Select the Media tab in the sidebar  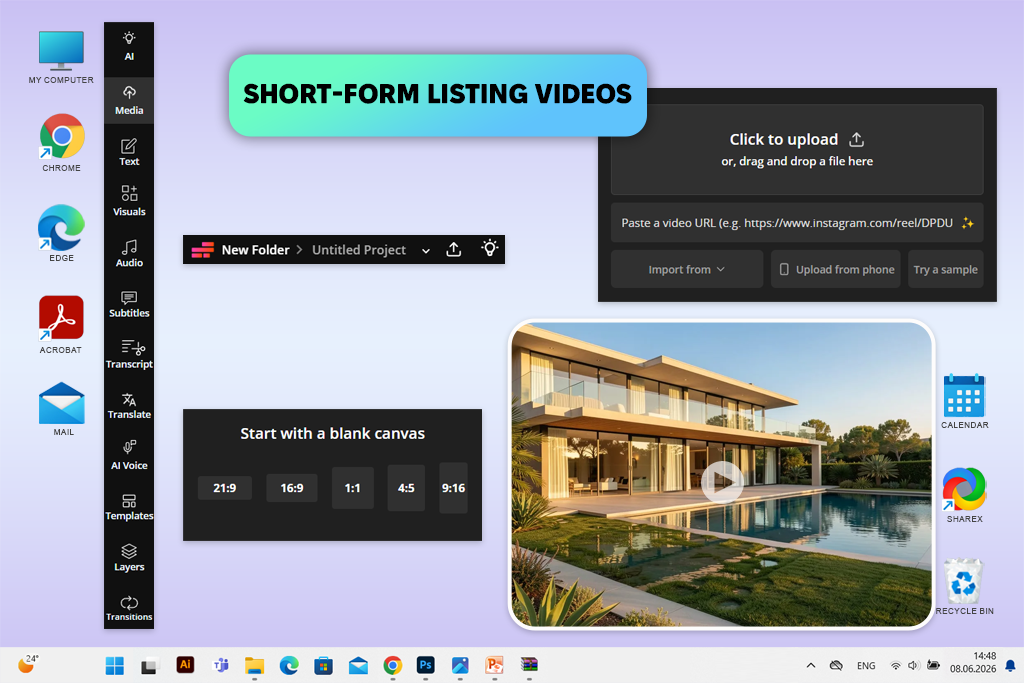(x=129, y=101)
